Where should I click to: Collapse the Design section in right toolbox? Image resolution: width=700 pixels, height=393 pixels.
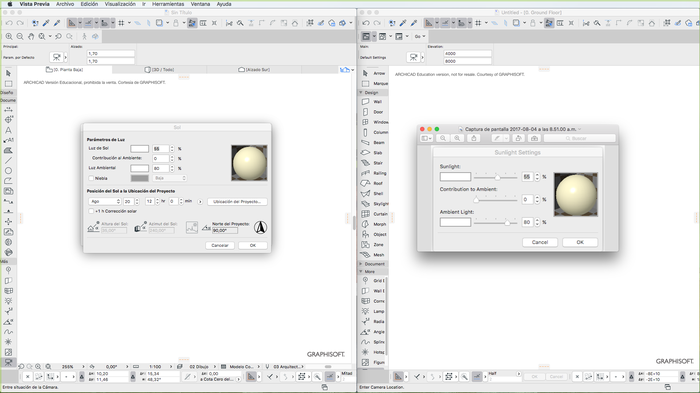click(x=361, y=92)
